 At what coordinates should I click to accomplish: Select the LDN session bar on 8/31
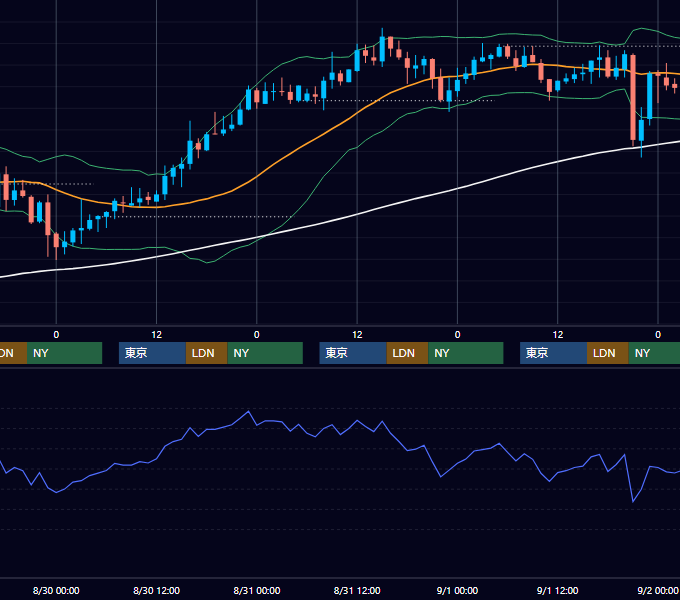coord(407,353)
